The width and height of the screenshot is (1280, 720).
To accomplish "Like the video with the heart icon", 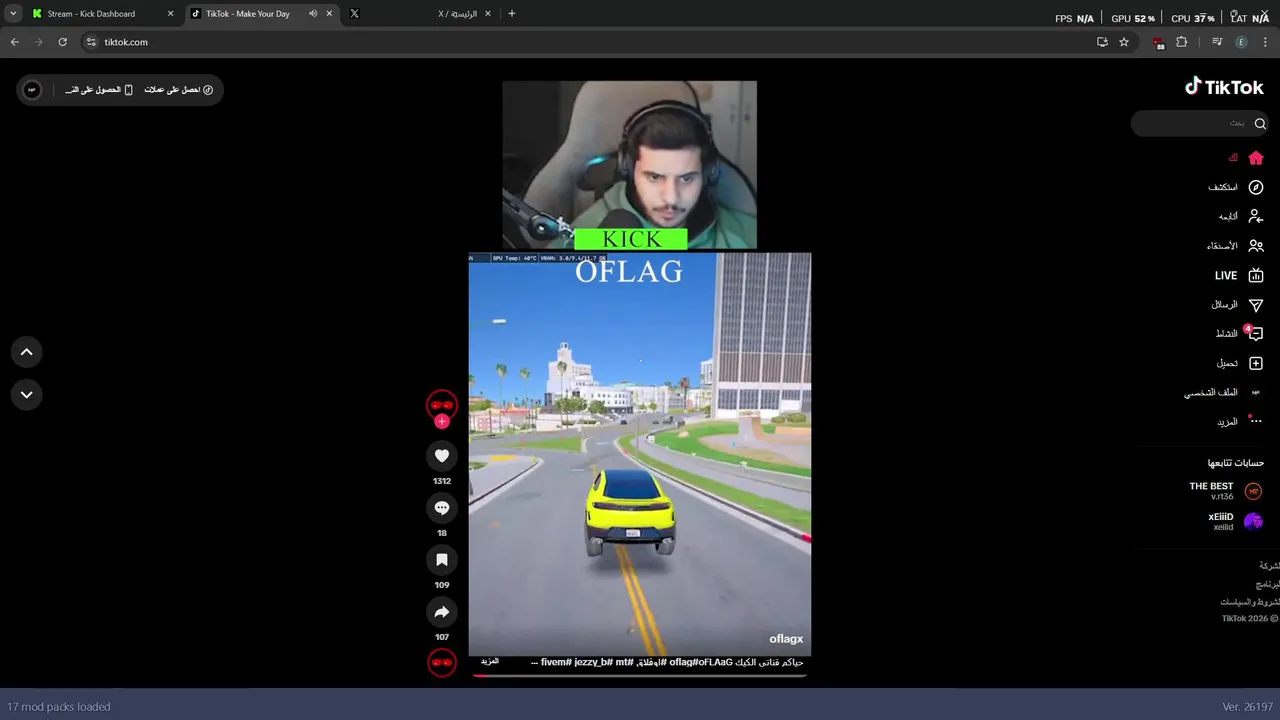I will (x=442, y=456).
